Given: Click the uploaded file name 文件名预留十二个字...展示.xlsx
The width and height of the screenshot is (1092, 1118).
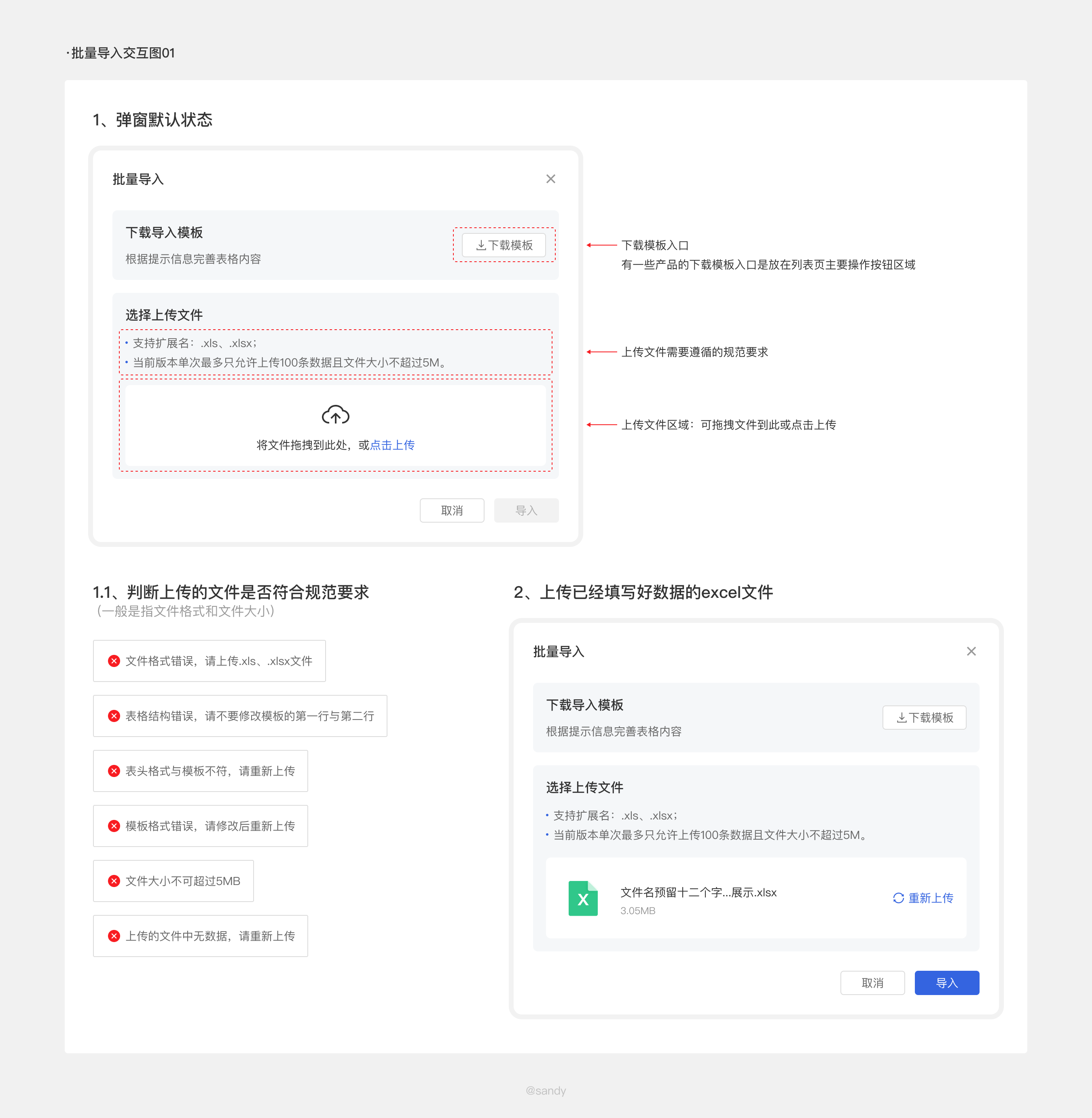Looking at the screenshot, I should click(698, 893).
